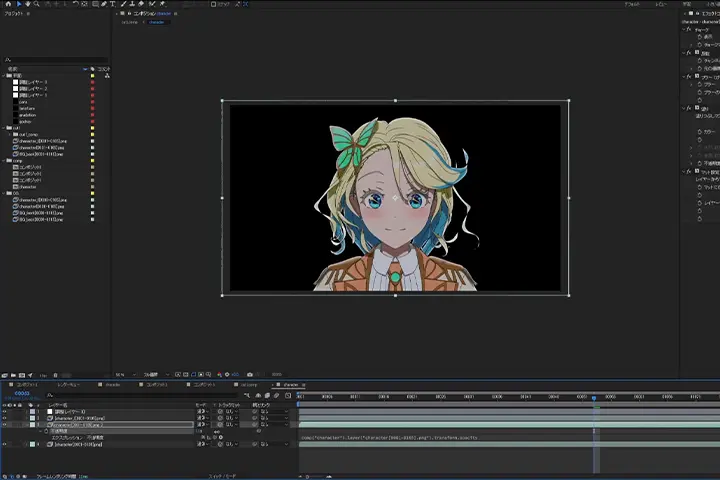Toggle the opacity stopwatch on layer 3
This screenshot has height=480, width=720.
click(x=46, y=432)
